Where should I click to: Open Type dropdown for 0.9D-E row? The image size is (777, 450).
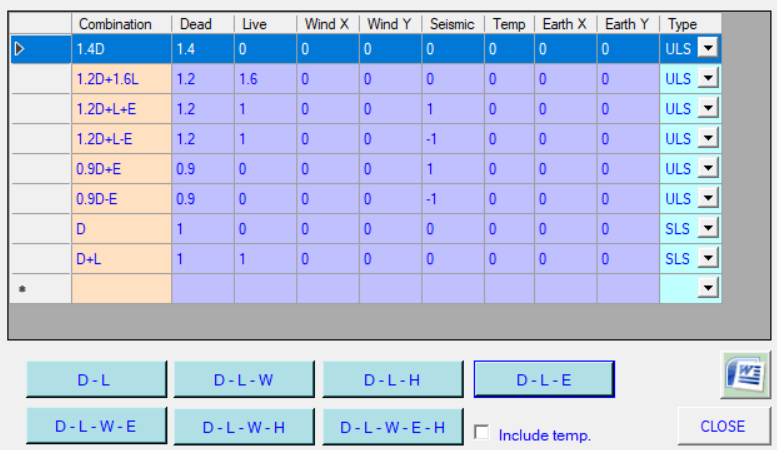(709, 198)
